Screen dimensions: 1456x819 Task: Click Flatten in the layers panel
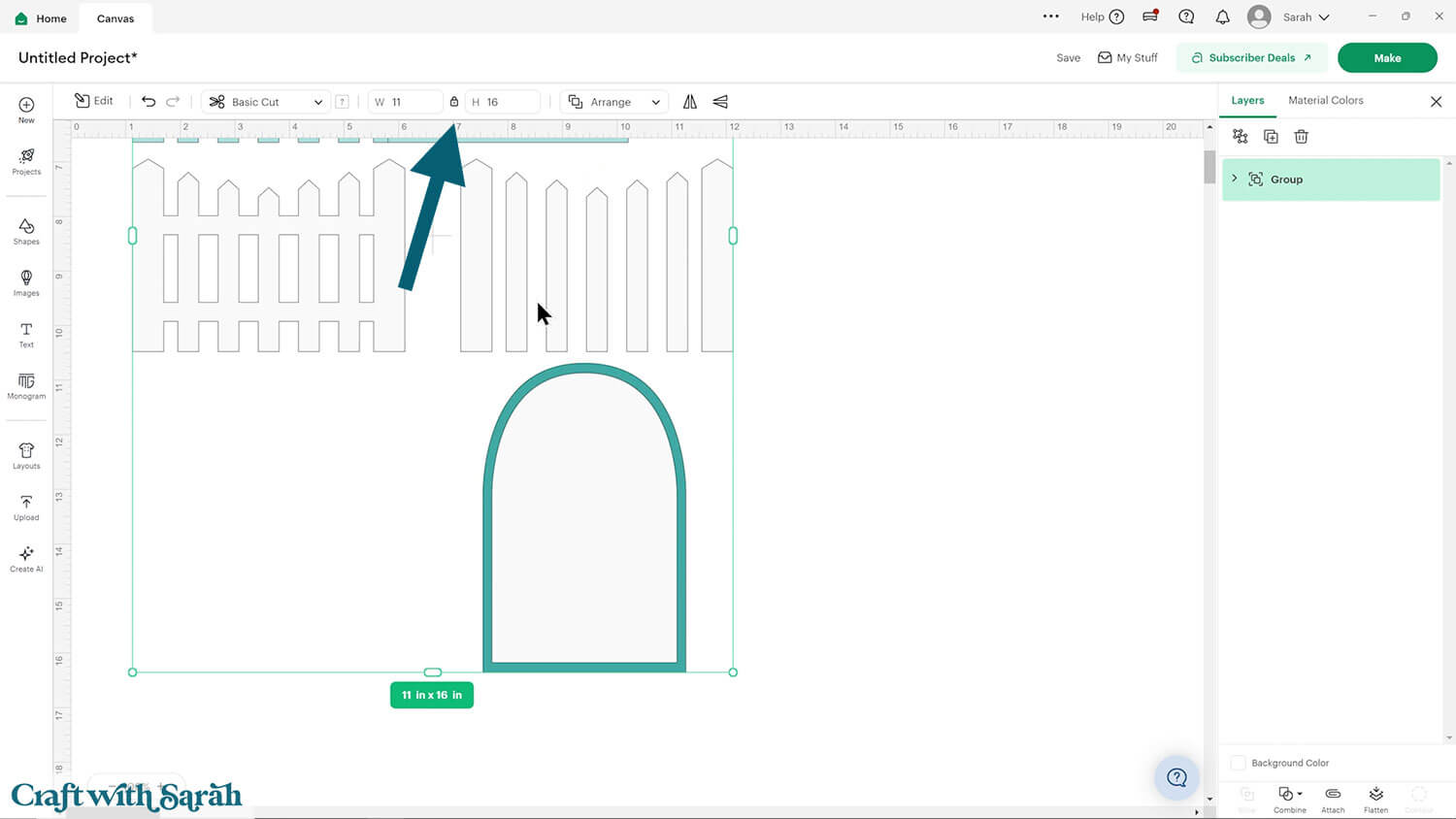click(x=1375, y=800)
